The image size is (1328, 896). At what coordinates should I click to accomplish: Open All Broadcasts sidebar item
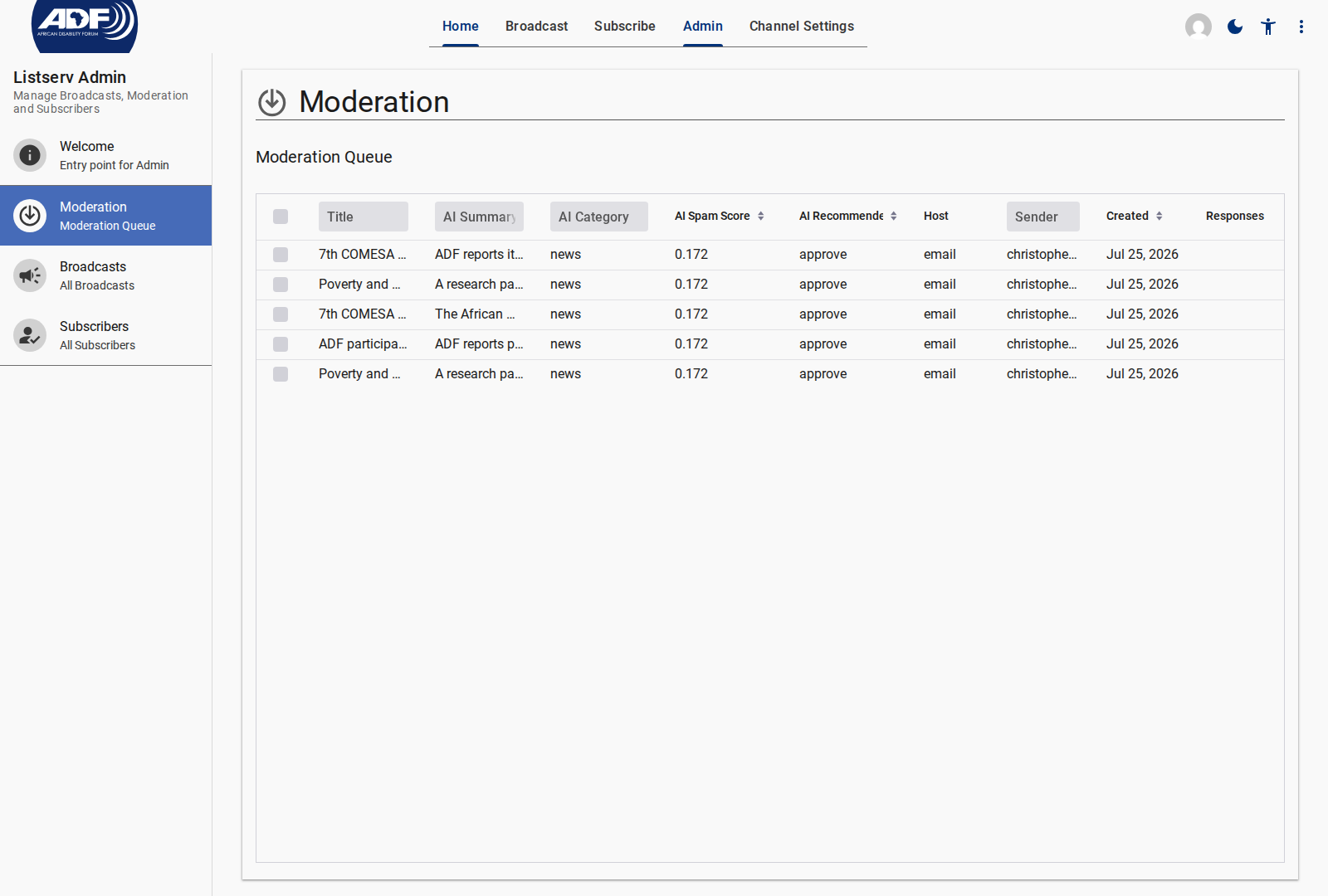point(105,275)
